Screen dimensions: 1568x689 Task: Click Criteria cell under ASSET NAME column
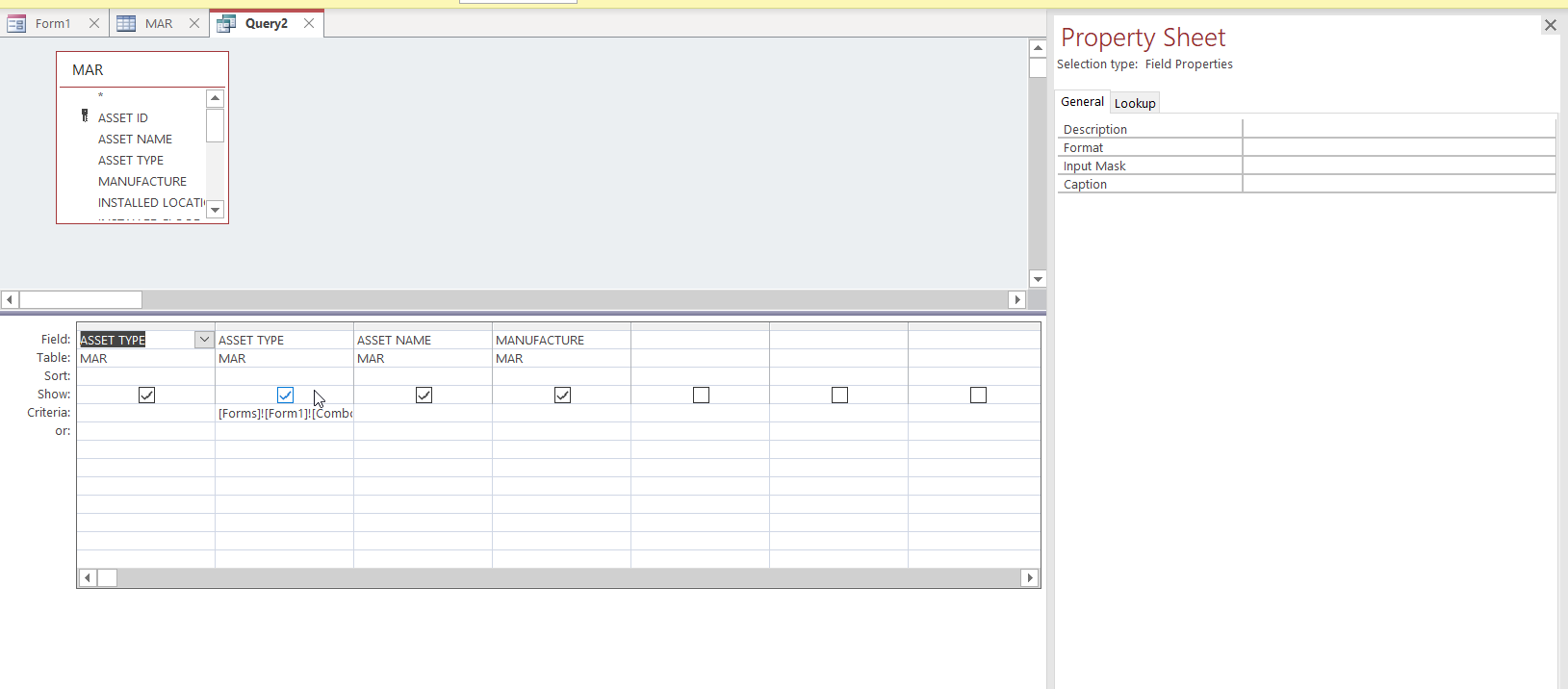tap(423, 414)
